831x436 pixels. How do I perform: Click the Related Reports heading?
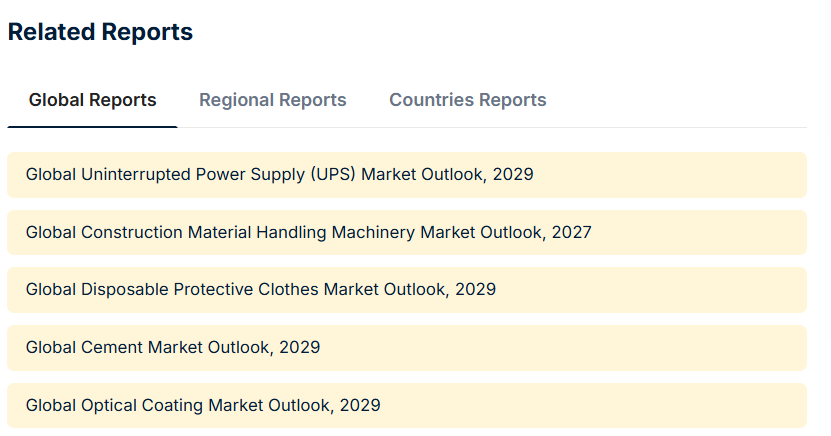[100, 32]
